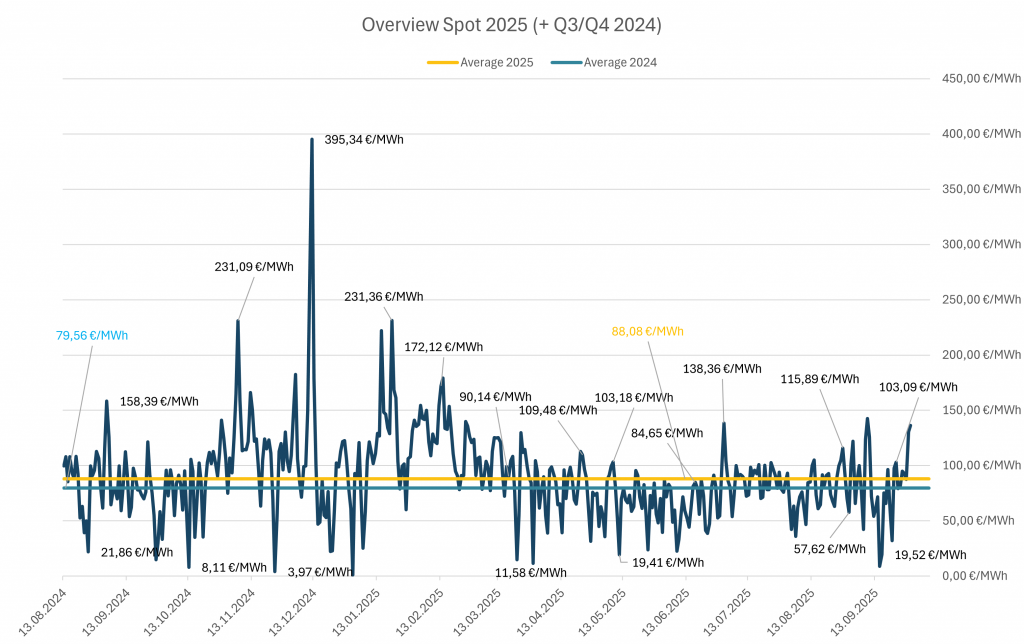Viewport: 1024px width, 644px height.
Task: Select the yellow 88,08 €/MWh average label
Action: point(647,331)
